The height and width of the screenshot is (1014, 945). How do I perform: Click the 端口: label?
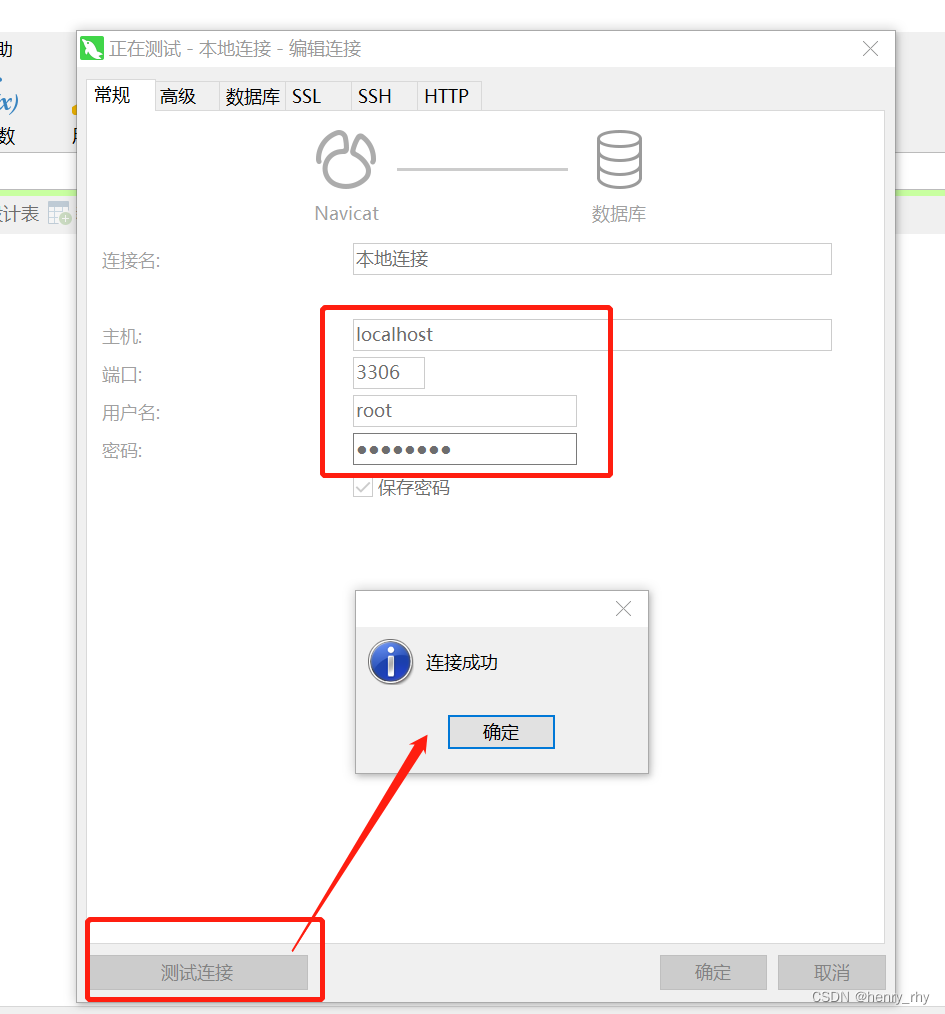122,374
